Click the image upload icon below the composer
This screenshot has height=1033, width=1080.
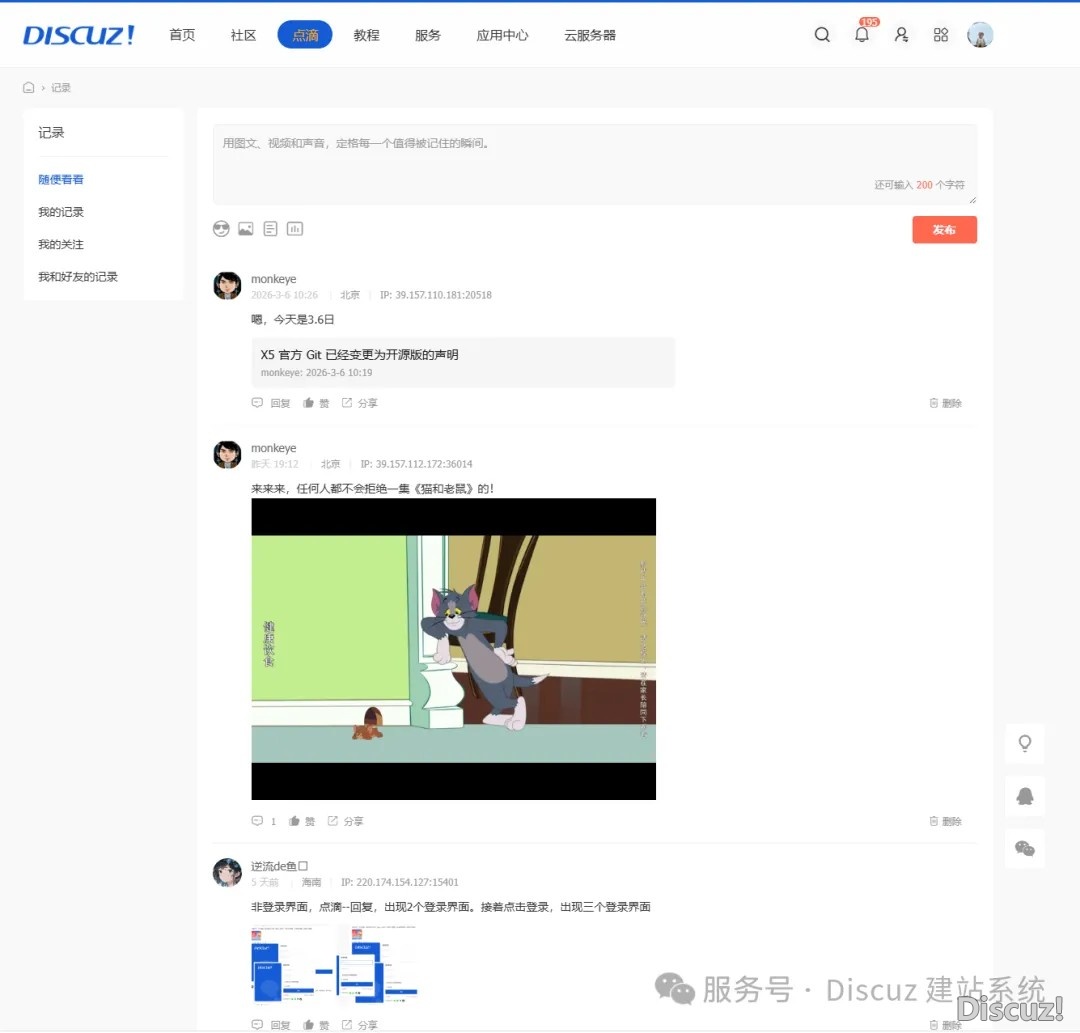pos(246,228)
